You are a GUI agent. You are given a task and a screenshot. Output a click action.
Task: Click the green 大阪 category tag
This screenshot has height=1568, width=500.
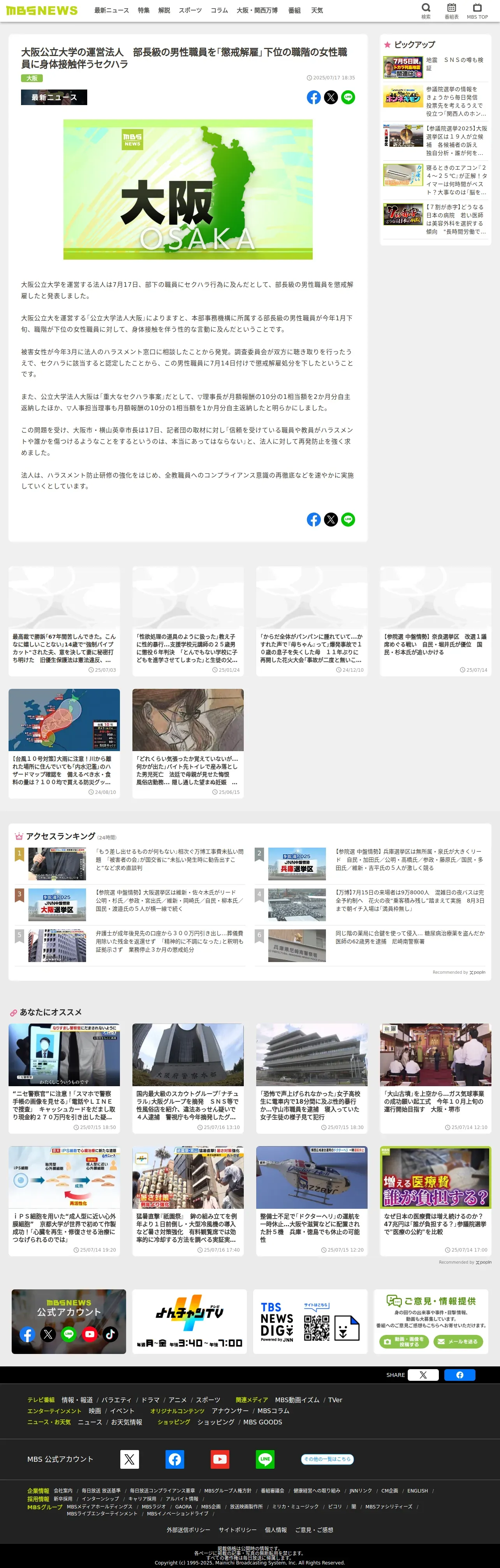pyautogui.click(x=32, y=79)
